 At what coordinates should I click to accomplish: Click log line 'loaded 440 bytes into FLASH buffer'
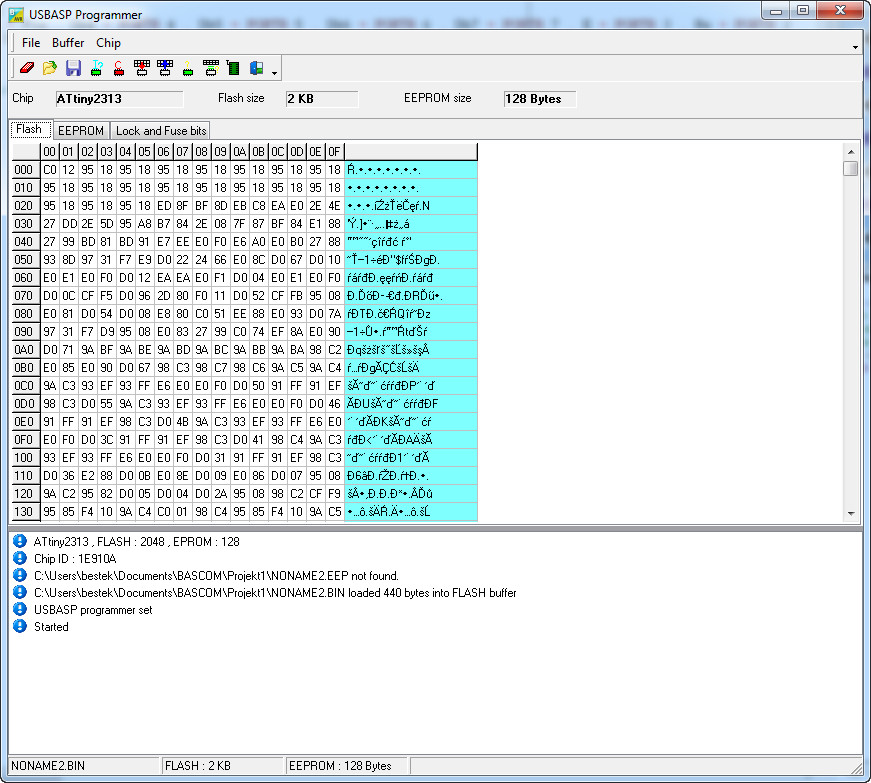275,593
